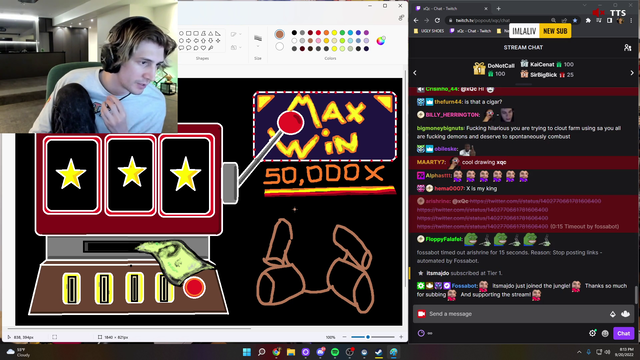Open the channel points icon below chat
This screenshot has height=360, width=640.
point(421,333)
